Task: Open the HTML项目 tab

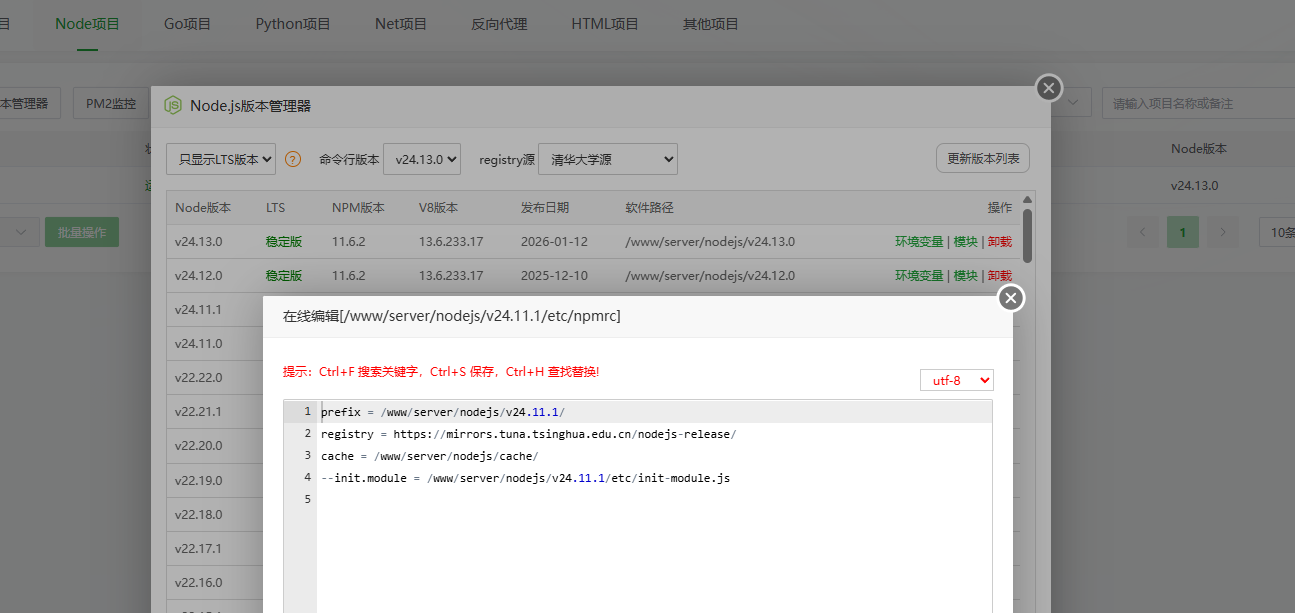Action: point(604,23)
